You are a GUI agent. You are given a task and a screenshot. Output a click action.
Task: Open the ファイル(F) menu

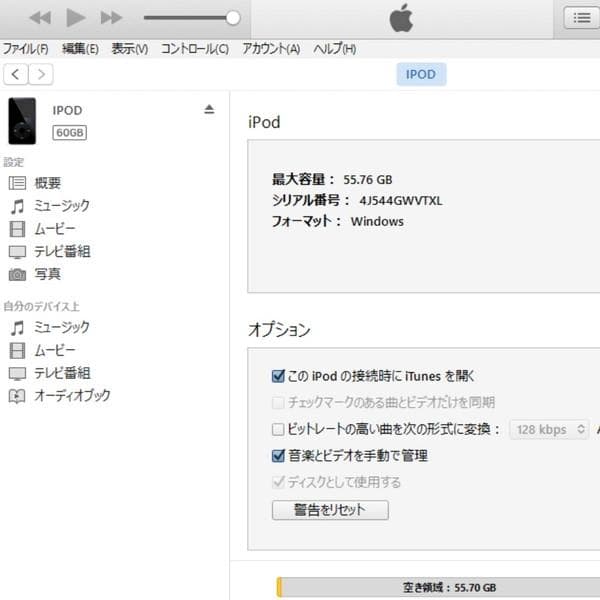(26, 49)
